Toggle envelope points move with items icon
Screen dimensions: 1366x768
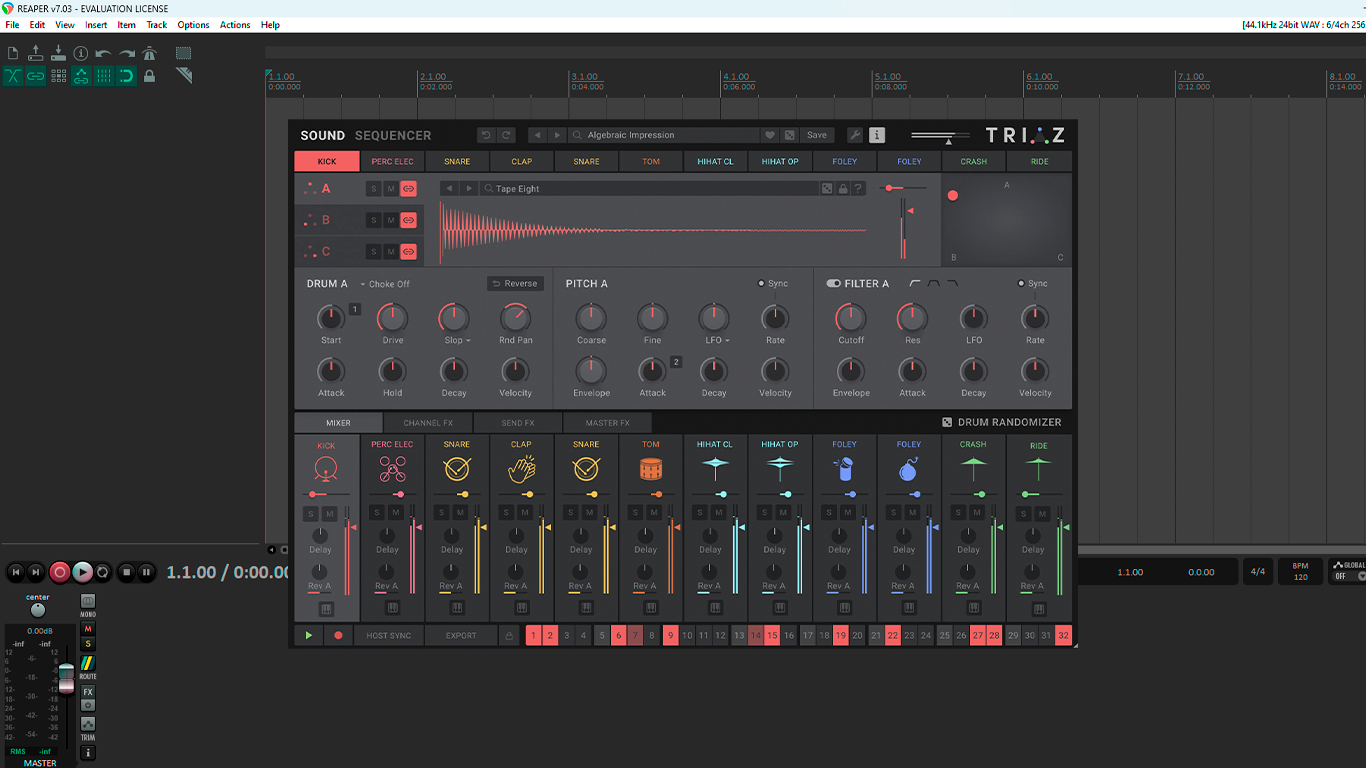point(81,76)
